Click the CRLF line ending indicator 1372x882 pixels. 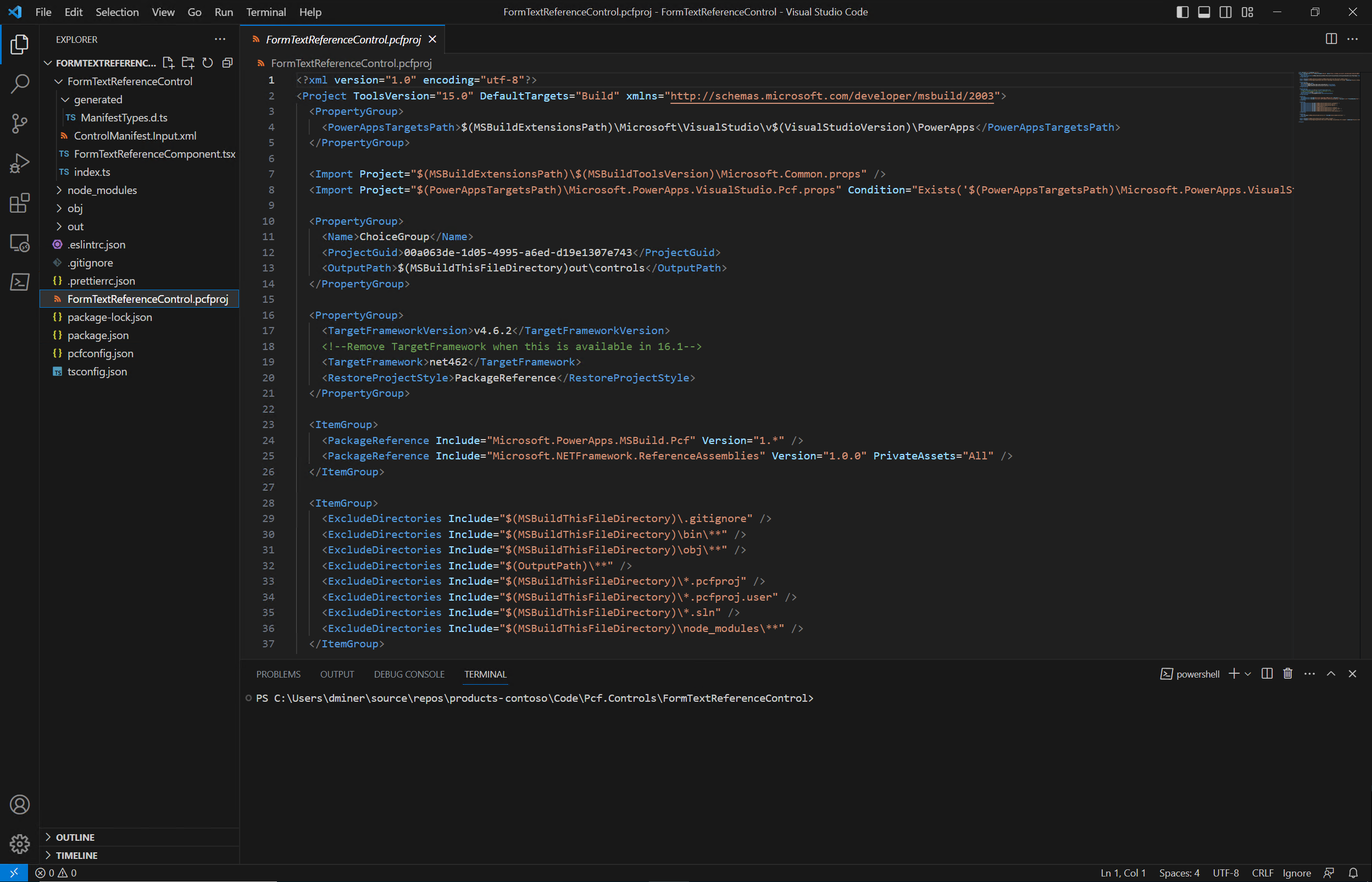(1262, 873)
